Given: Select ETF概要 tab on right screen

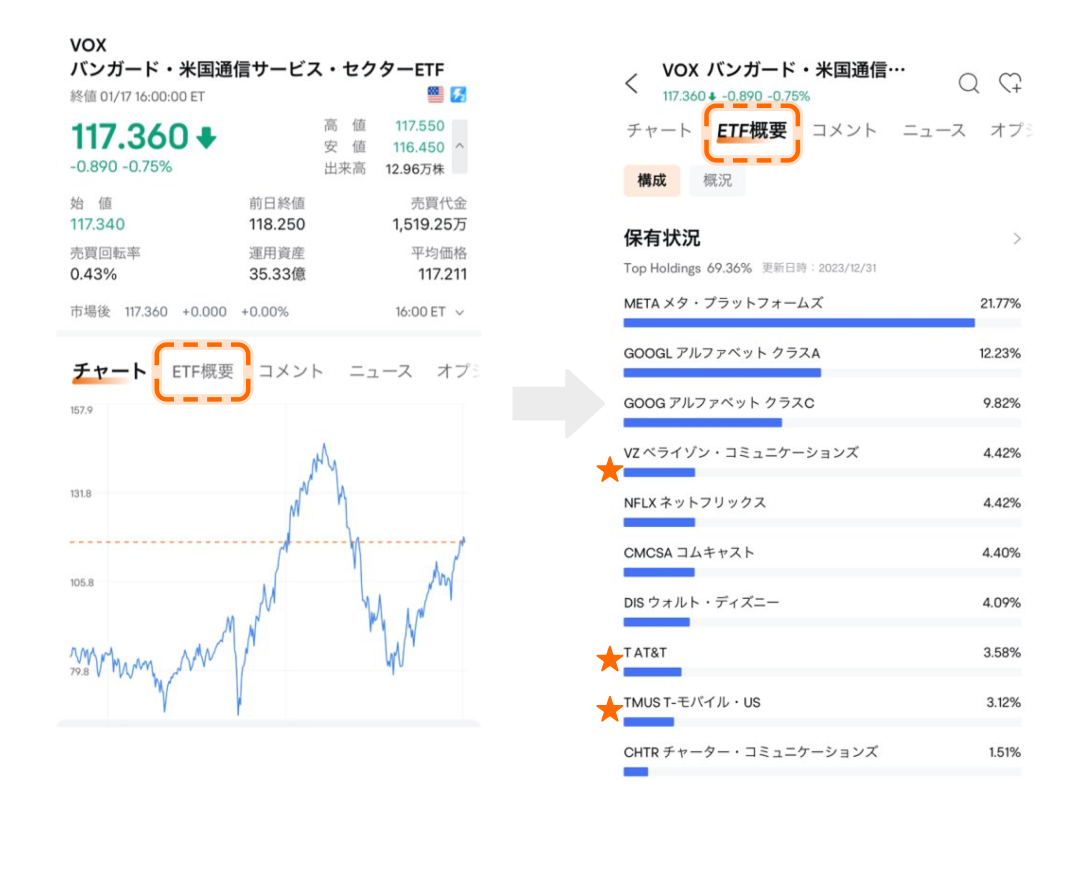Looking at the screenshot, I should tap(751, 131).
